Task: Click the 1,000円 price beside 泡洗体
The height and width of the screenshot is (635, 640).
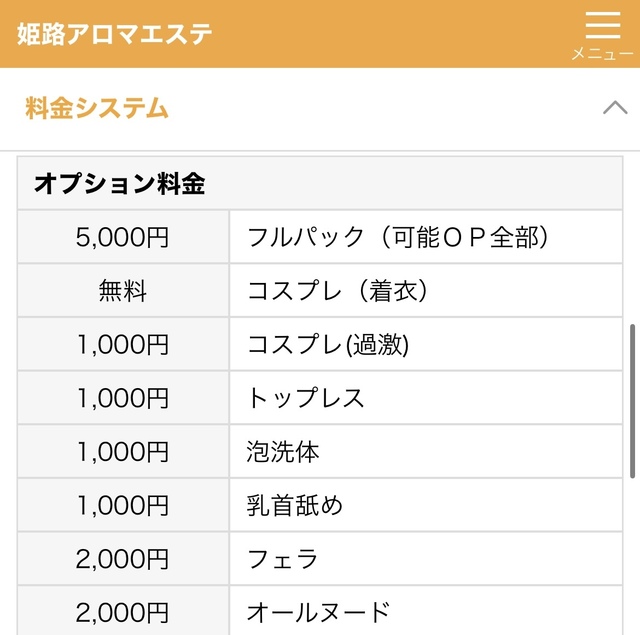Action: [x=123, y=452]
